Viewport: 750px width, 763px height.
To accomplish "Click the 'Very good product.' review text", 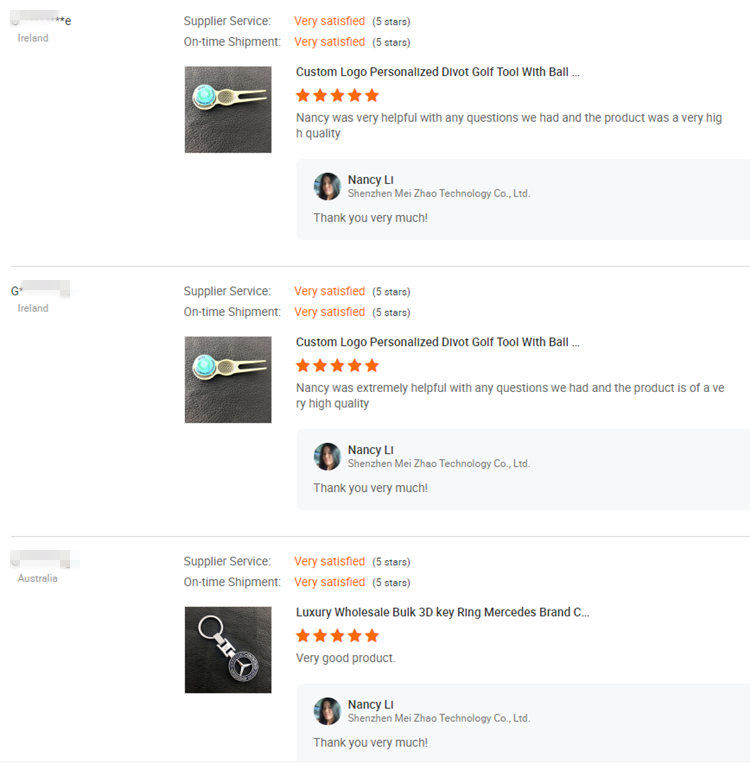I will click(x=346, y=658).
